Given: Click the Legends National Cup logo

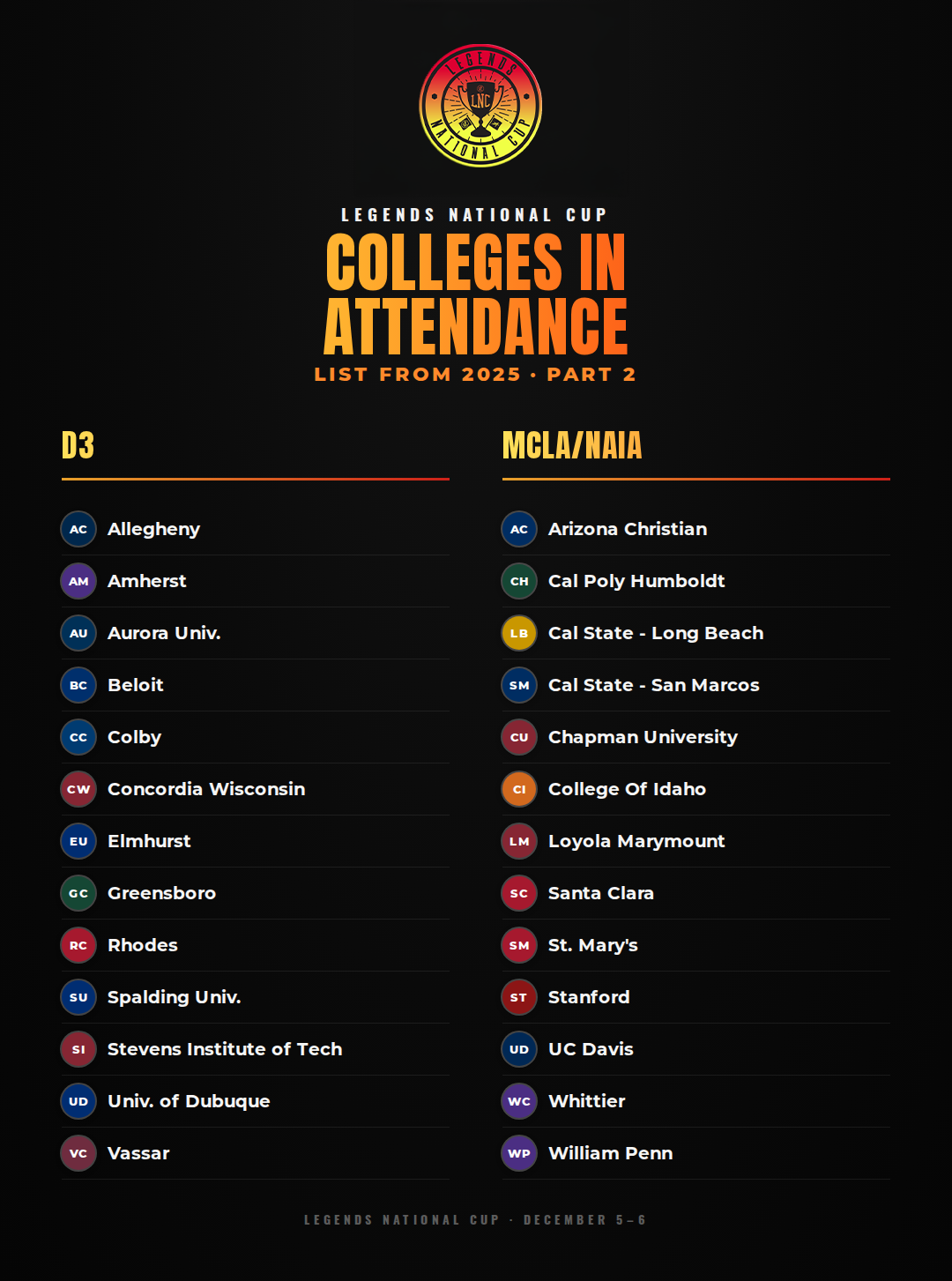Looking at the screenshot, I should (x=480, y=106).
